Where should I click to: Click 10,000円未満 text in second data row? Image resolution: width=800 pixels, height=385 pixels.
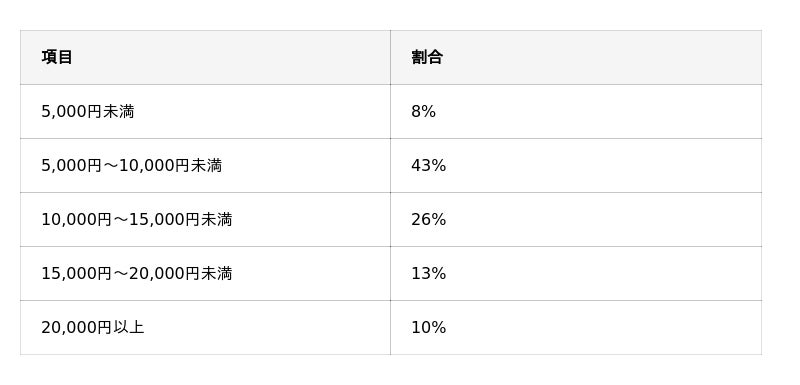(170, 166)
